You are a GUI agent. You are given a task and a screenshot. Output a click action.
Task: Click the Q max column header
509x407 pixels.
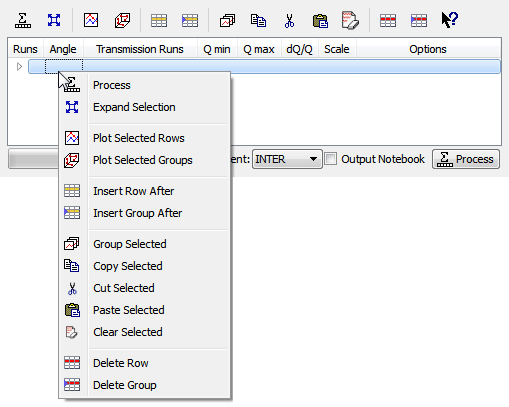[259, 49]
